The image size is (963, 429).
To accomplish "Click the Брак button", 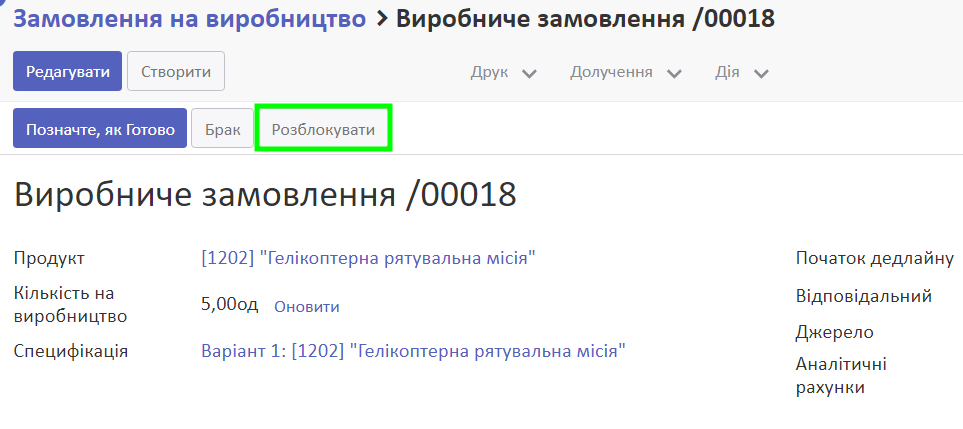I will (x=222, y=130).
